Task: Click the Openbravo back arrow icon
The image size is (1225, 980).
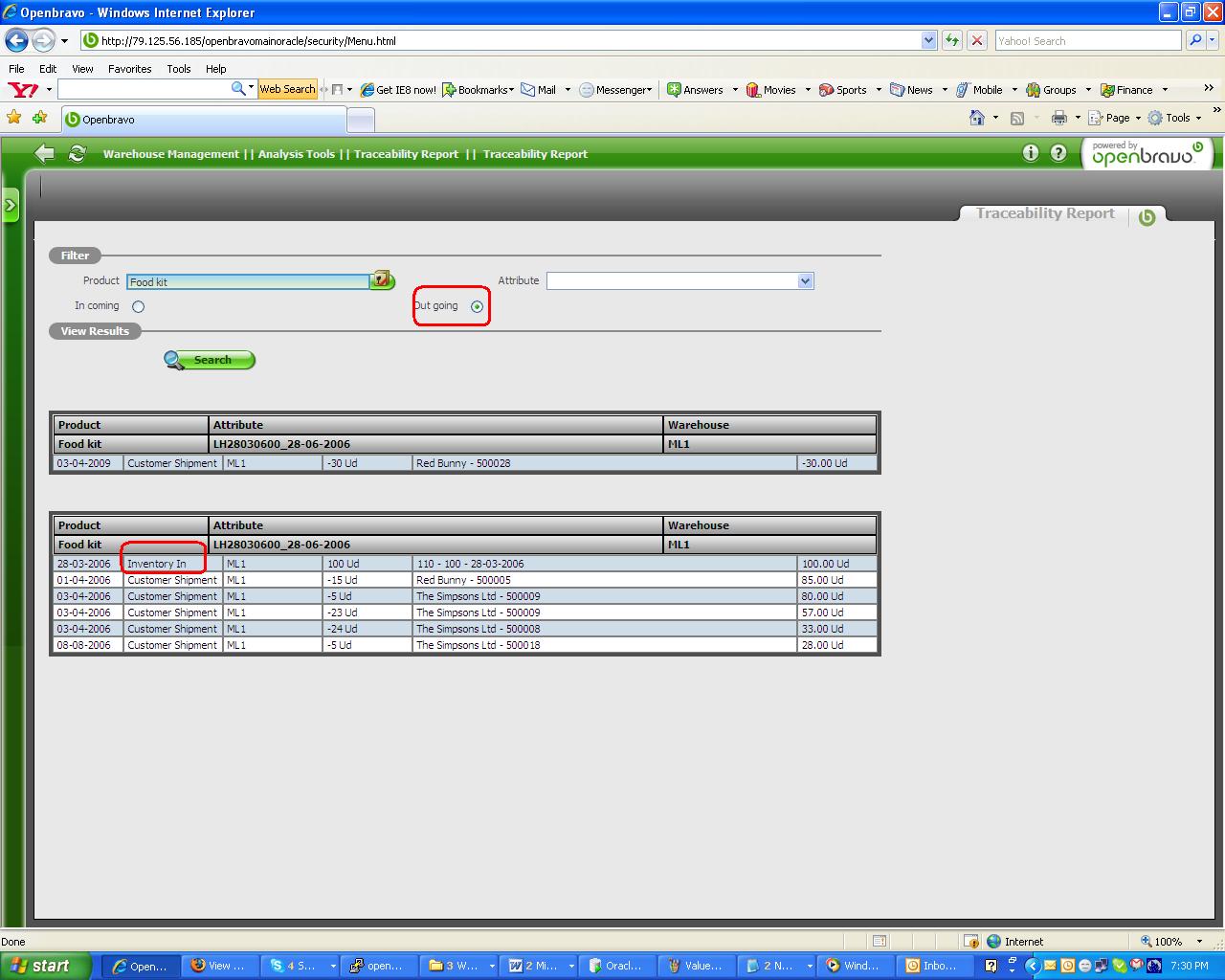Action: click(x=44, y=153)
